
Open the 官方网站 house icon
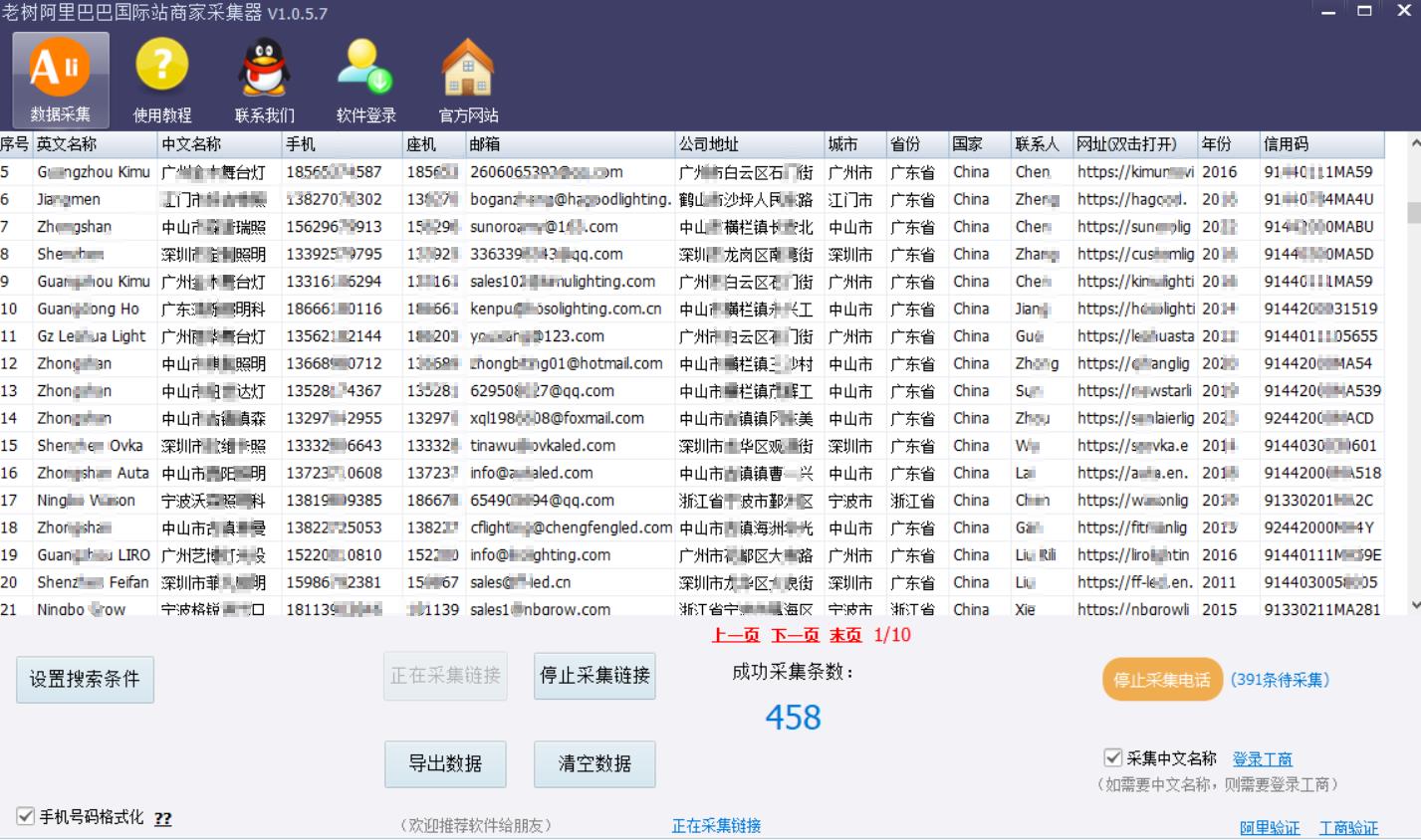coord(468,81)
